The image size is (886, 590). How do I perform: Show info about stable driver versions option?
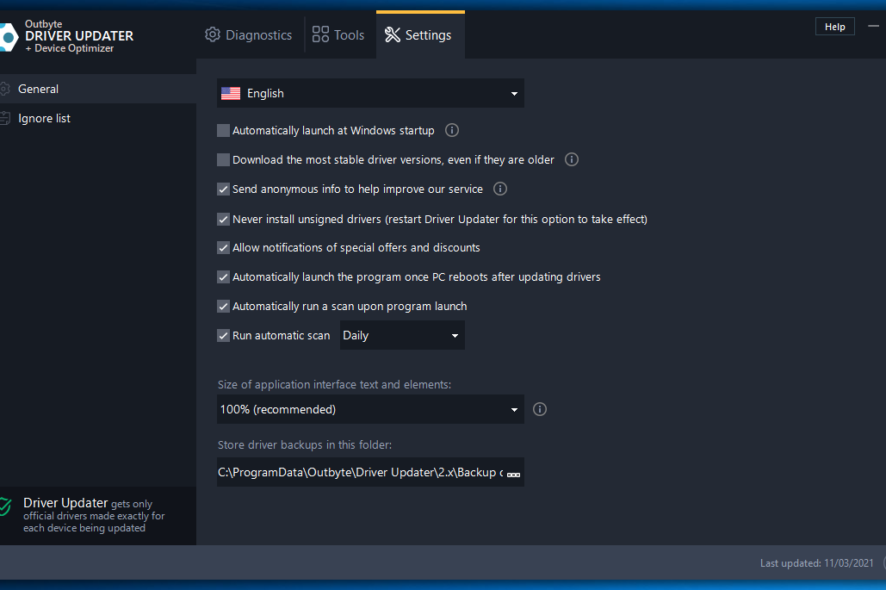[571, 159]
